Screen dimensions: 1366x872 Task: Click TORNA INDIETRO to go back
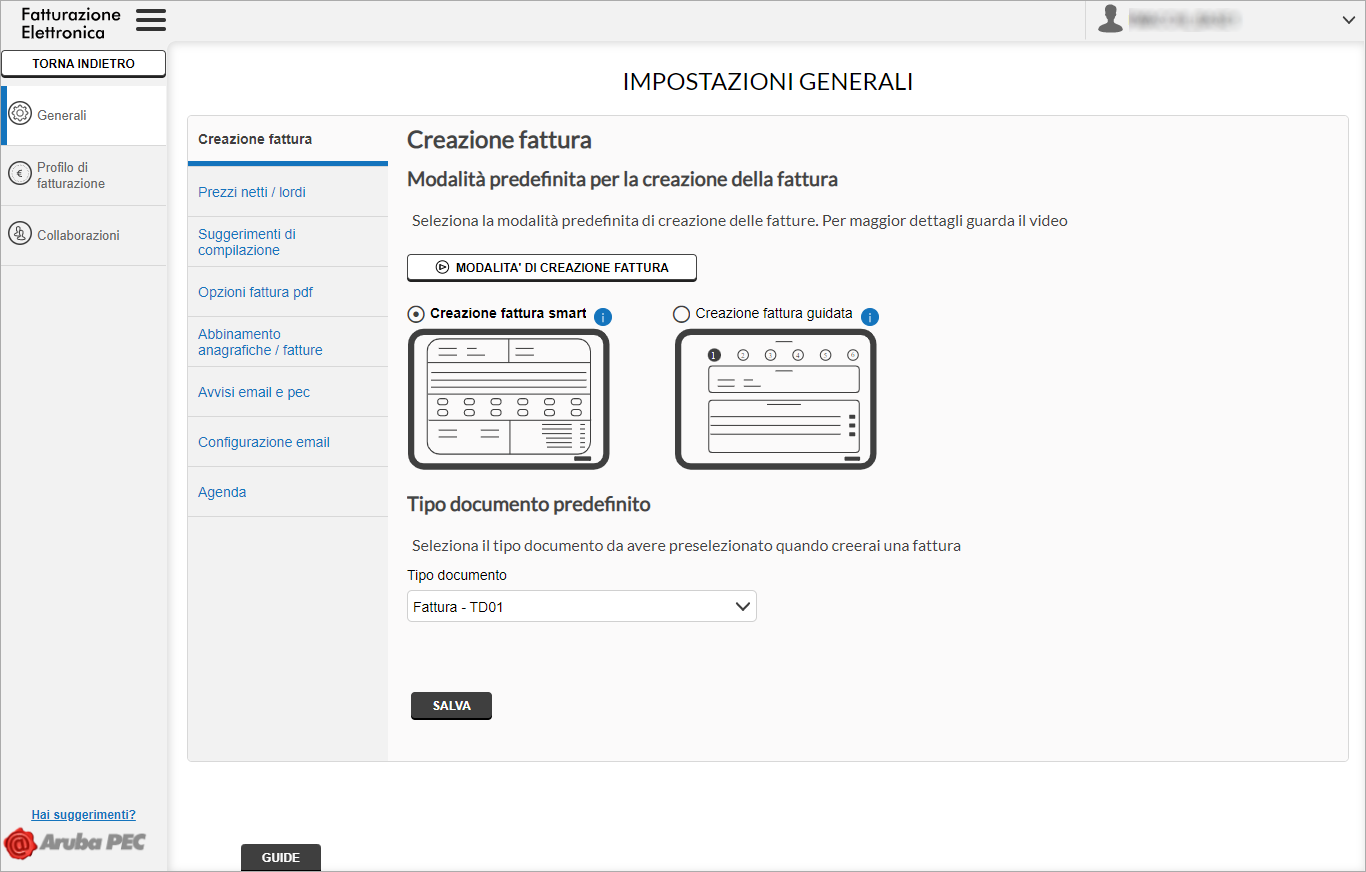tap(83, 63)
